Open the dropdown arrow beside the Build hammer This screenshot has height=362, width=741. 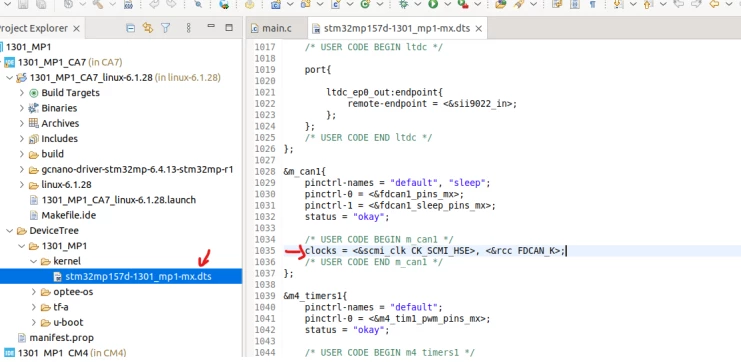click(x=112, y=4)
